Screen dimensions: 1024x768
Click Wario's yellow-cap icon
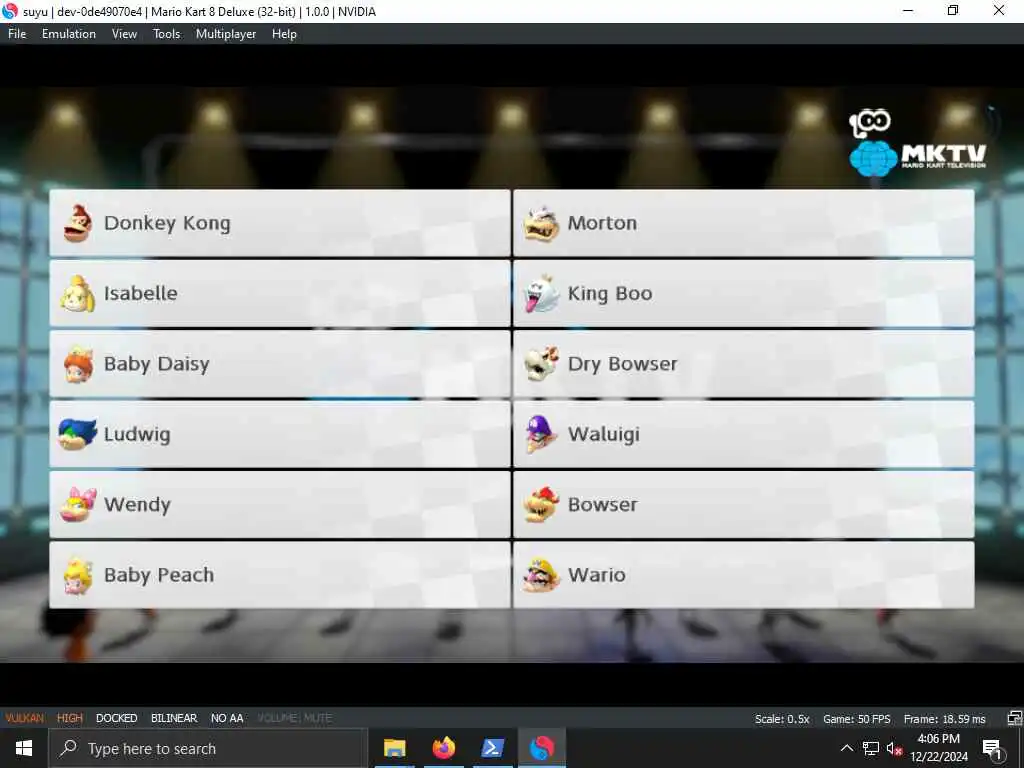coord(541,575)
